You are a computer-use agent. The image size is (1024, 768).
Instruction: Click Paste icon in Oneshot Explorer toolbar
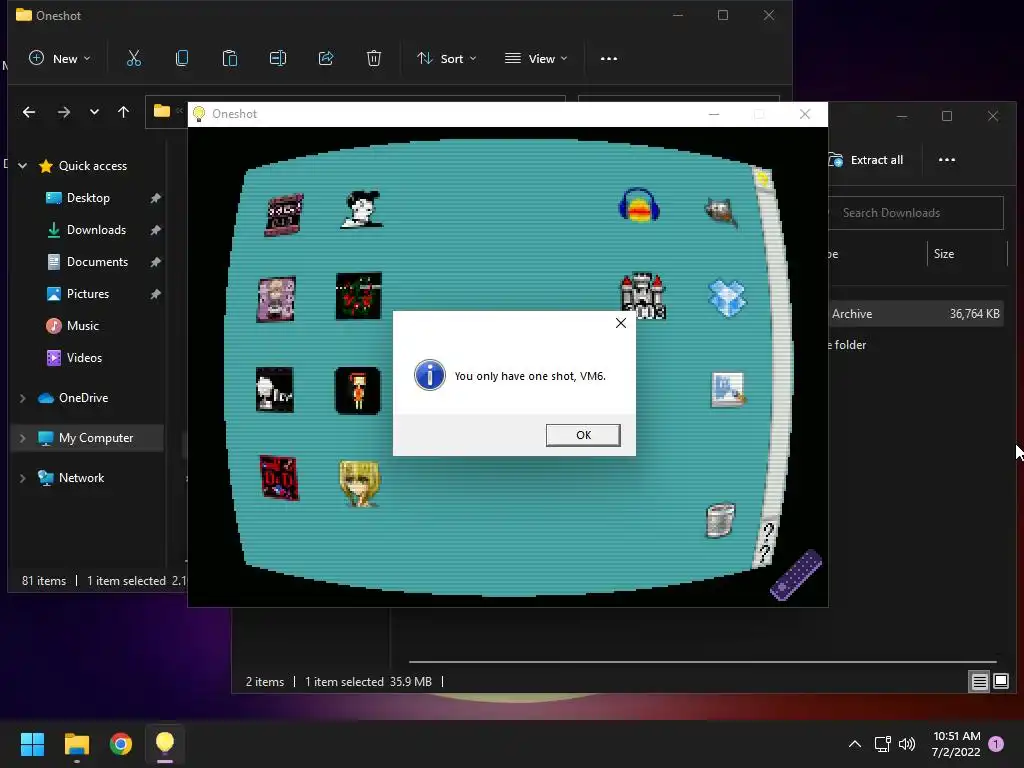pos(230,58)
